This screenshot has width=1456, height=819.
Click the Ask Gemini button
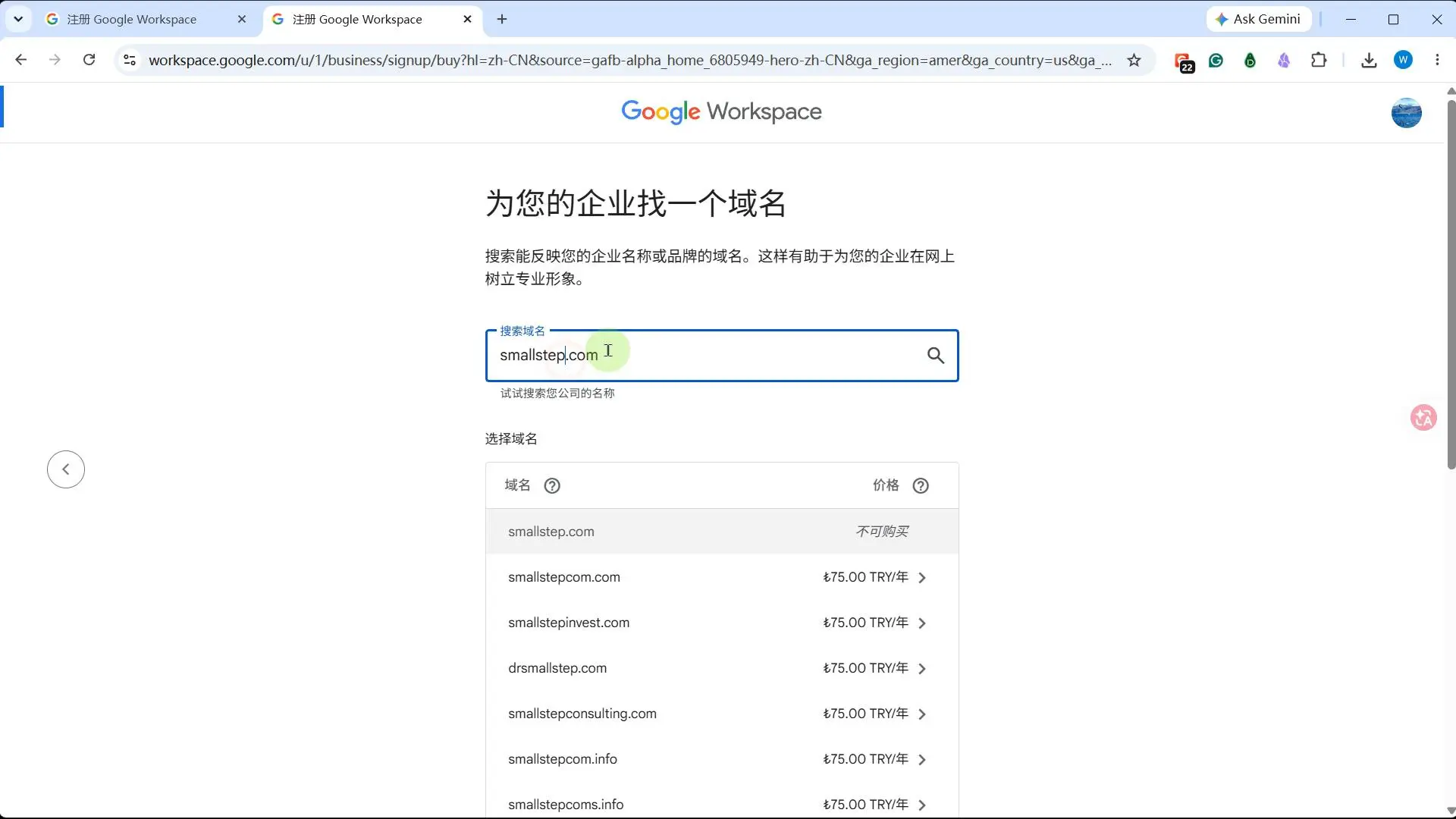click(x=1258, y=20)
